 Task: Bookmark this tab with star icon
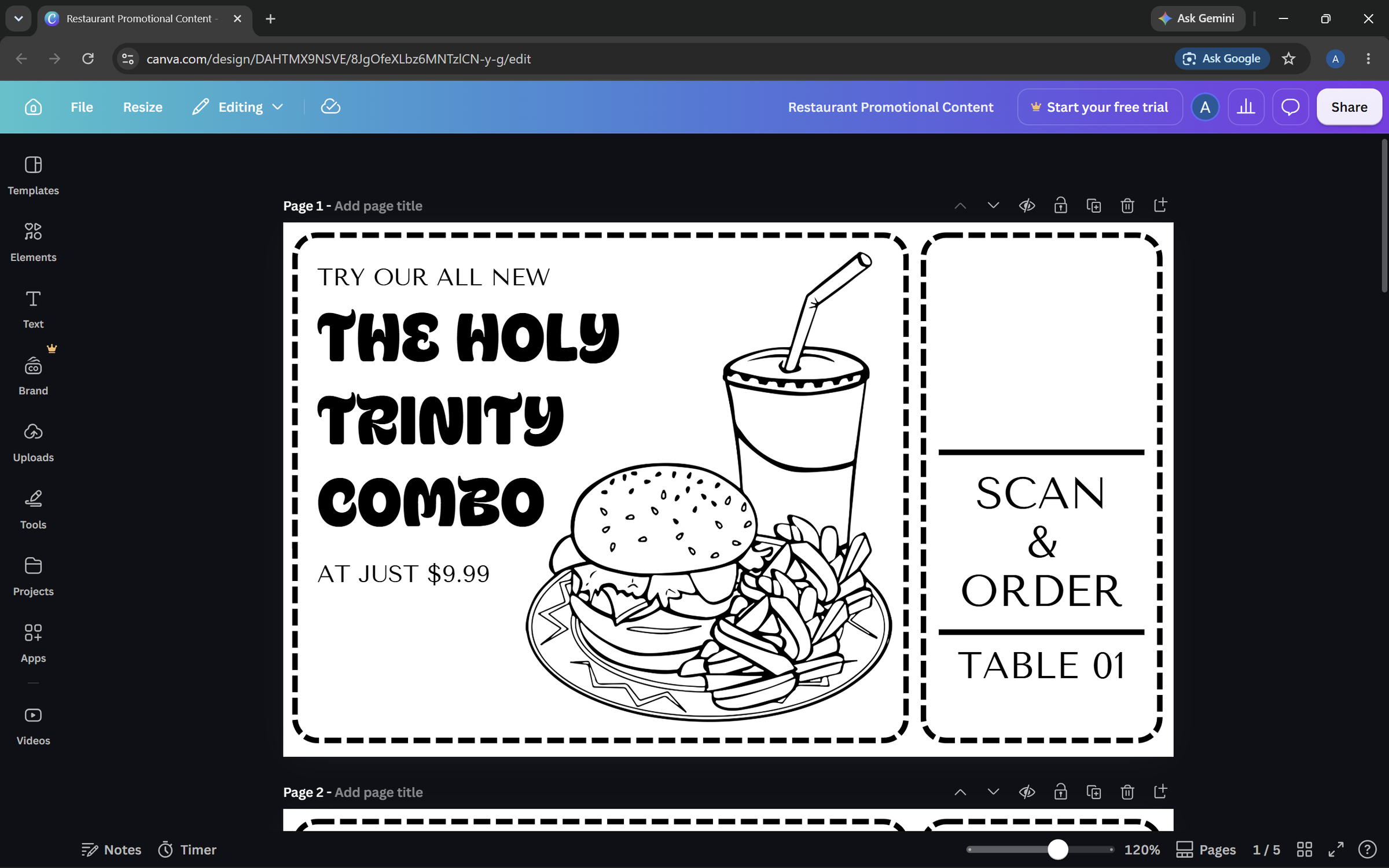[1289, 58]
